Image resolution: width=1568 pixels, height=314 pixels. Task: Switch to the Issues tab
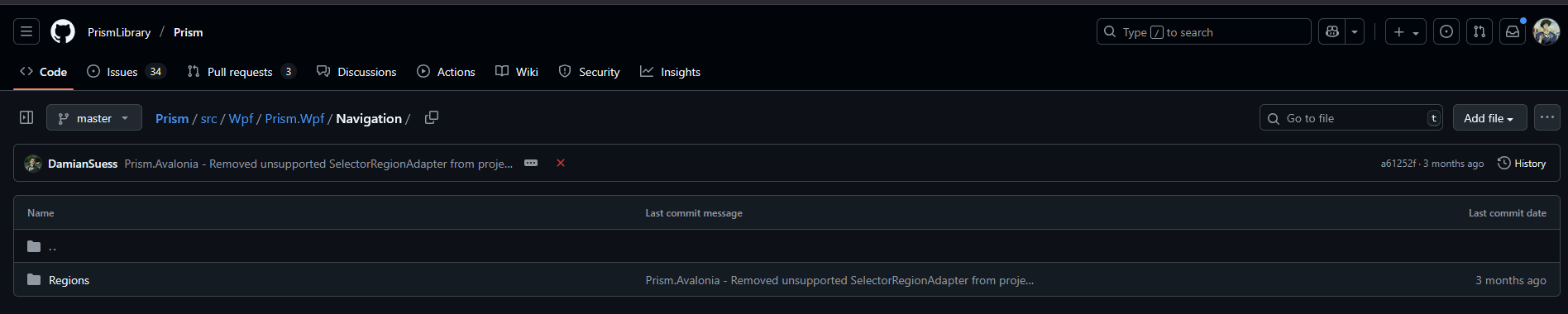(x=127, y=72)
